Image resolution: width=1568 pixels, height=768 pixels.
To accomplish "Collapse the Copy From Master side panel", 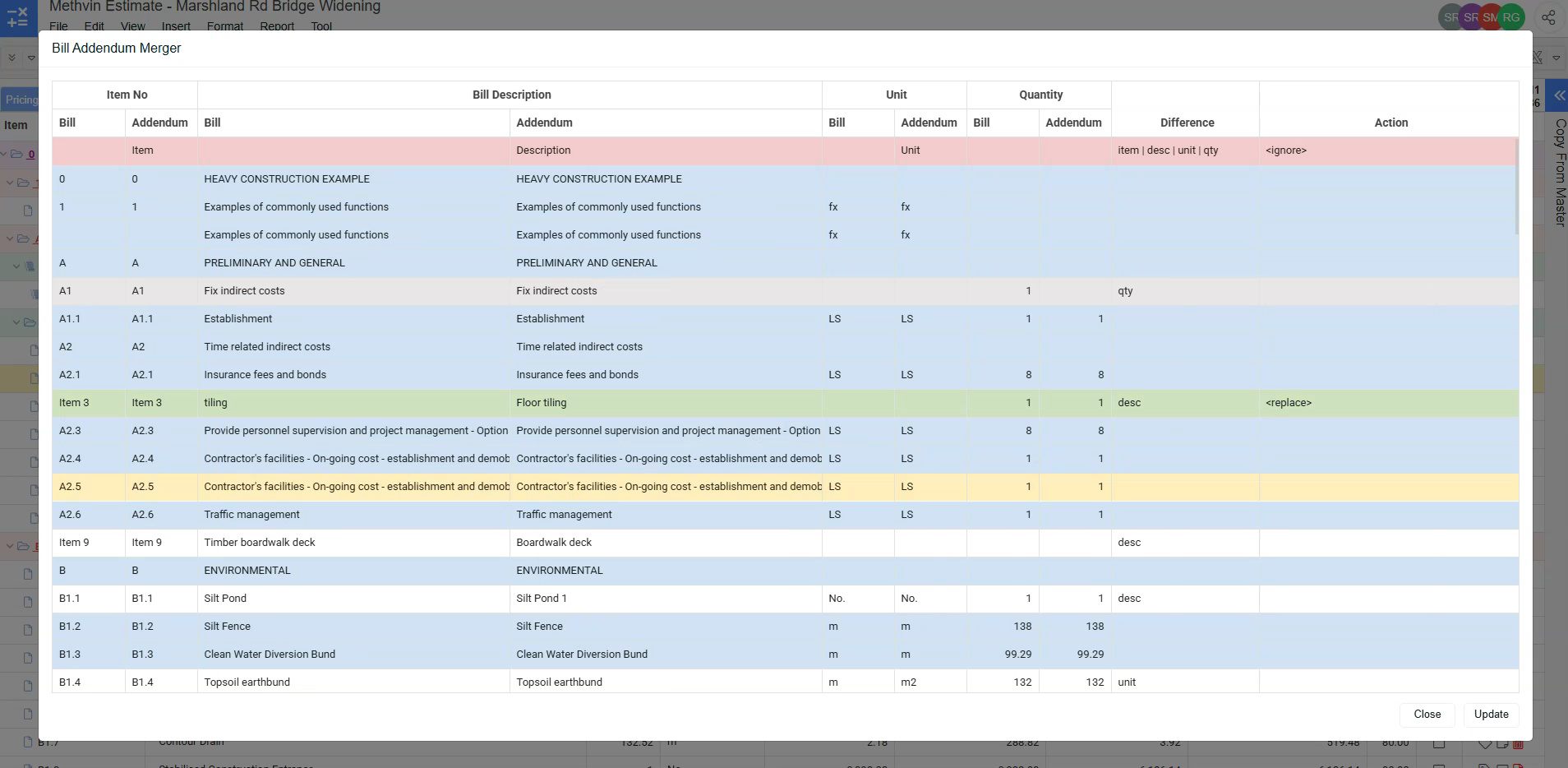I will [1558, 95].
